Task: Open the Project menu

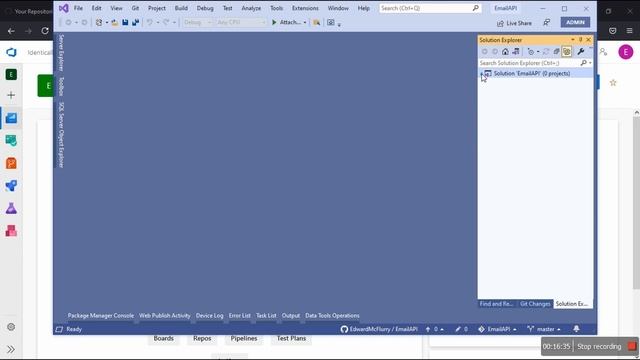Action: [157, 8]
